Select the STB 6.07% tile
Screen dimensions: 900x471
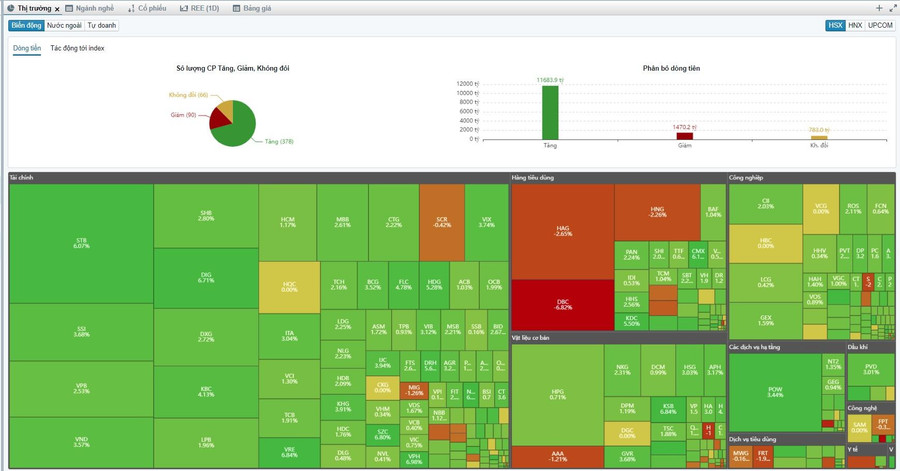coord(81,243)
